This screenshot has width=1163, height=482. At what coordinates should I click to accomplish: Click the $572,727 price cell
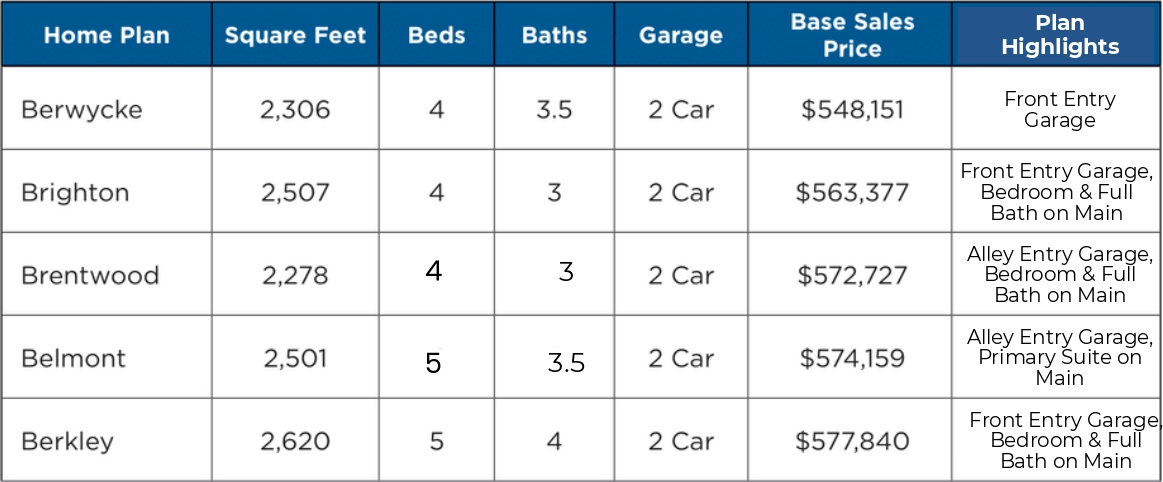[x=852, y=275]
